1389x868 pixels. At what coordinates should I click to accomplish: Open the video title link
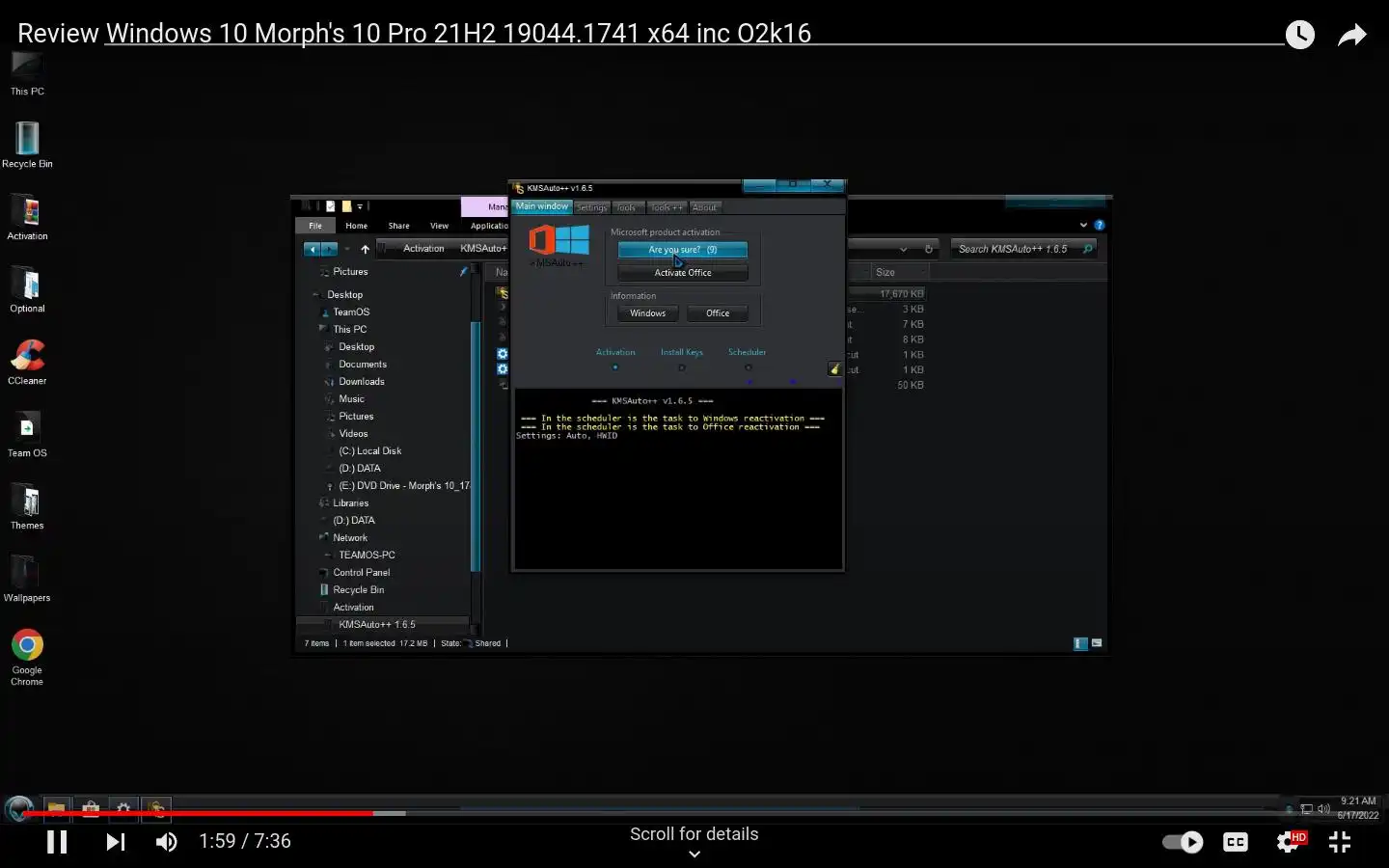pyautogui.click(x=458, y=33)
